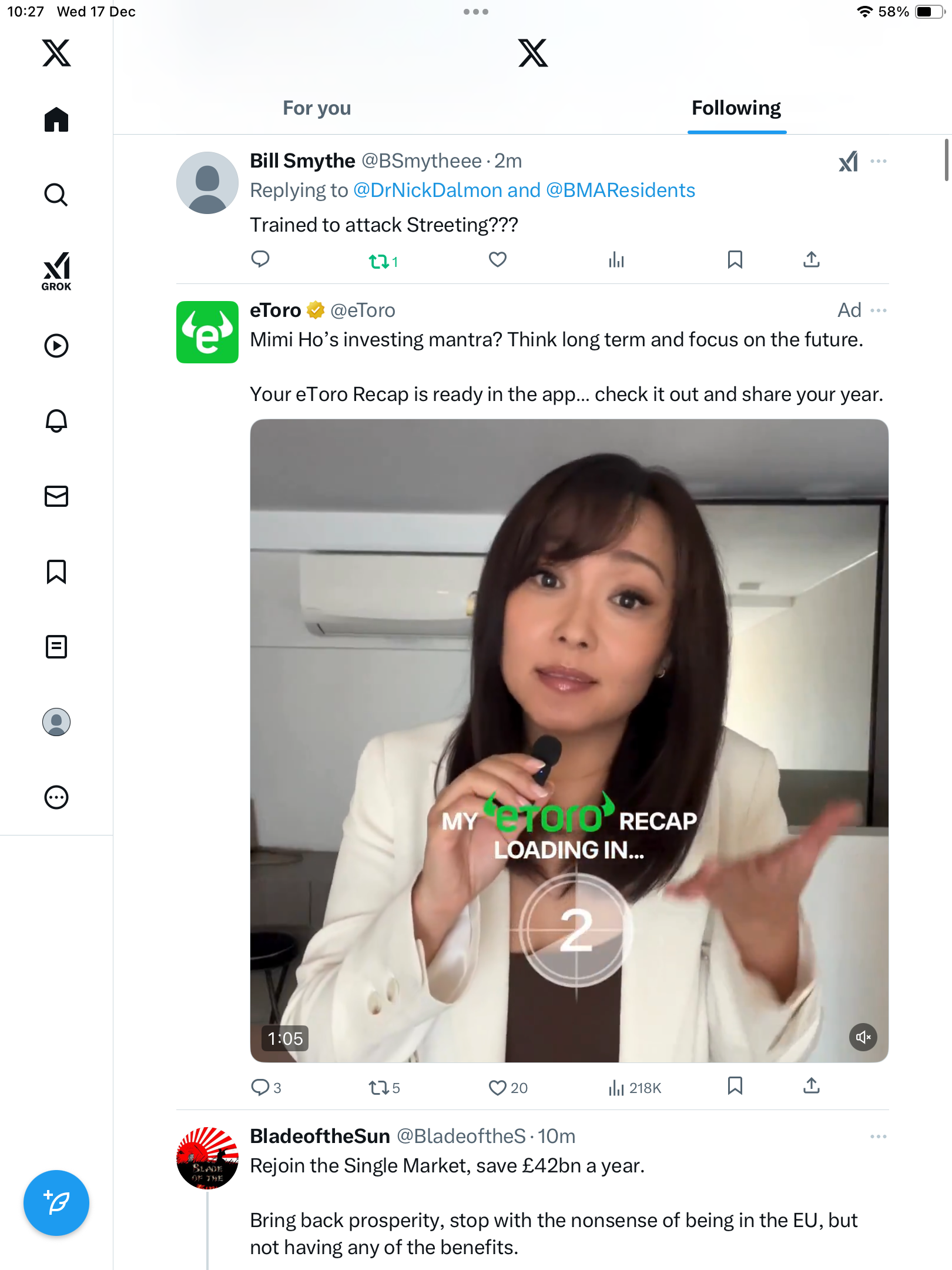Open the Video tab play icon
The height and width of the screenshot is (1270, 952).
tap(56, 346)
